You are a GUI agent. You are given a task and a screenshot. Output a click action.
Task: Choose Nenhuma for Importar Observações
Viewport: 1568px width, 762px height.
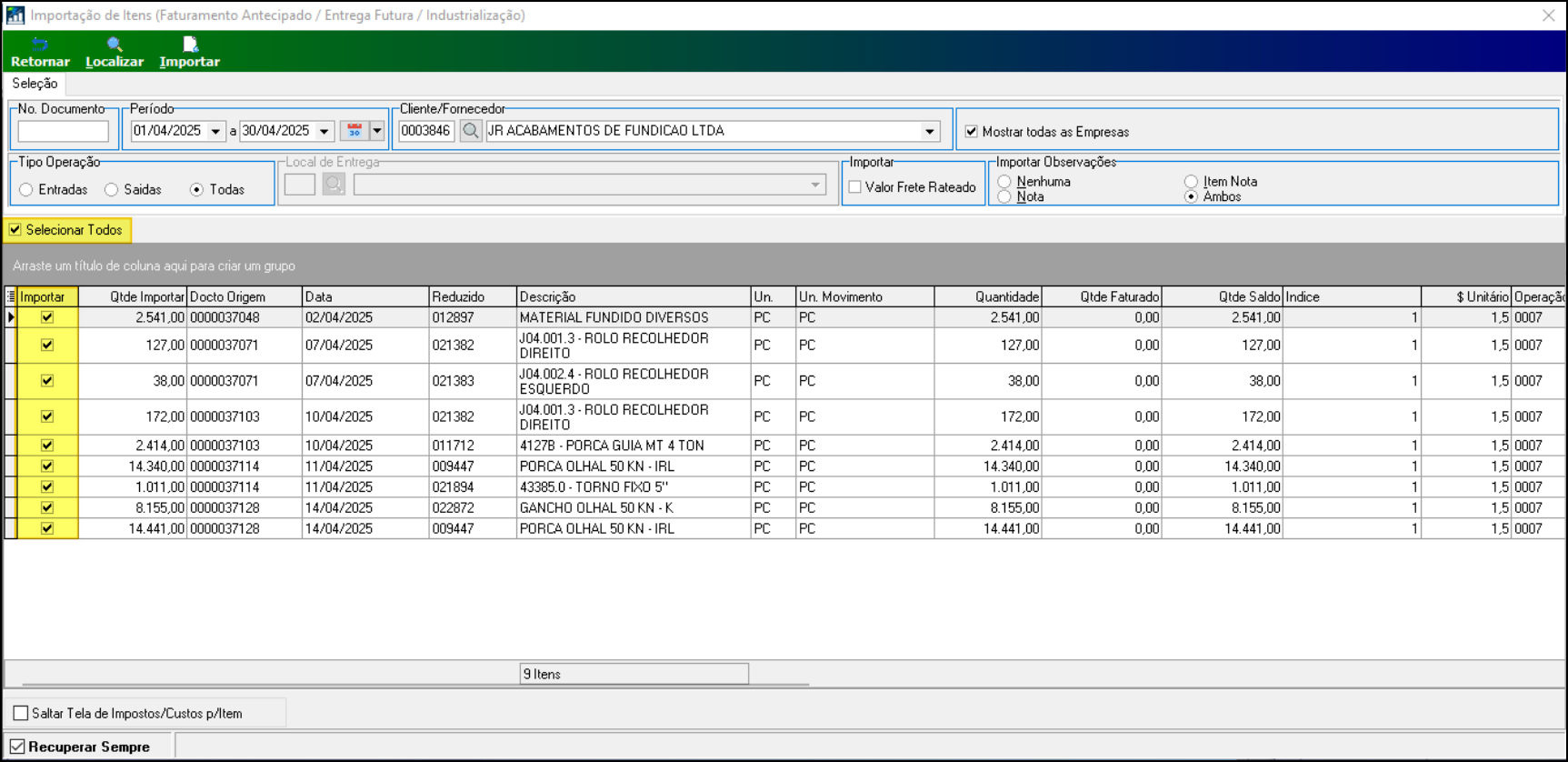coord(1004,182)
